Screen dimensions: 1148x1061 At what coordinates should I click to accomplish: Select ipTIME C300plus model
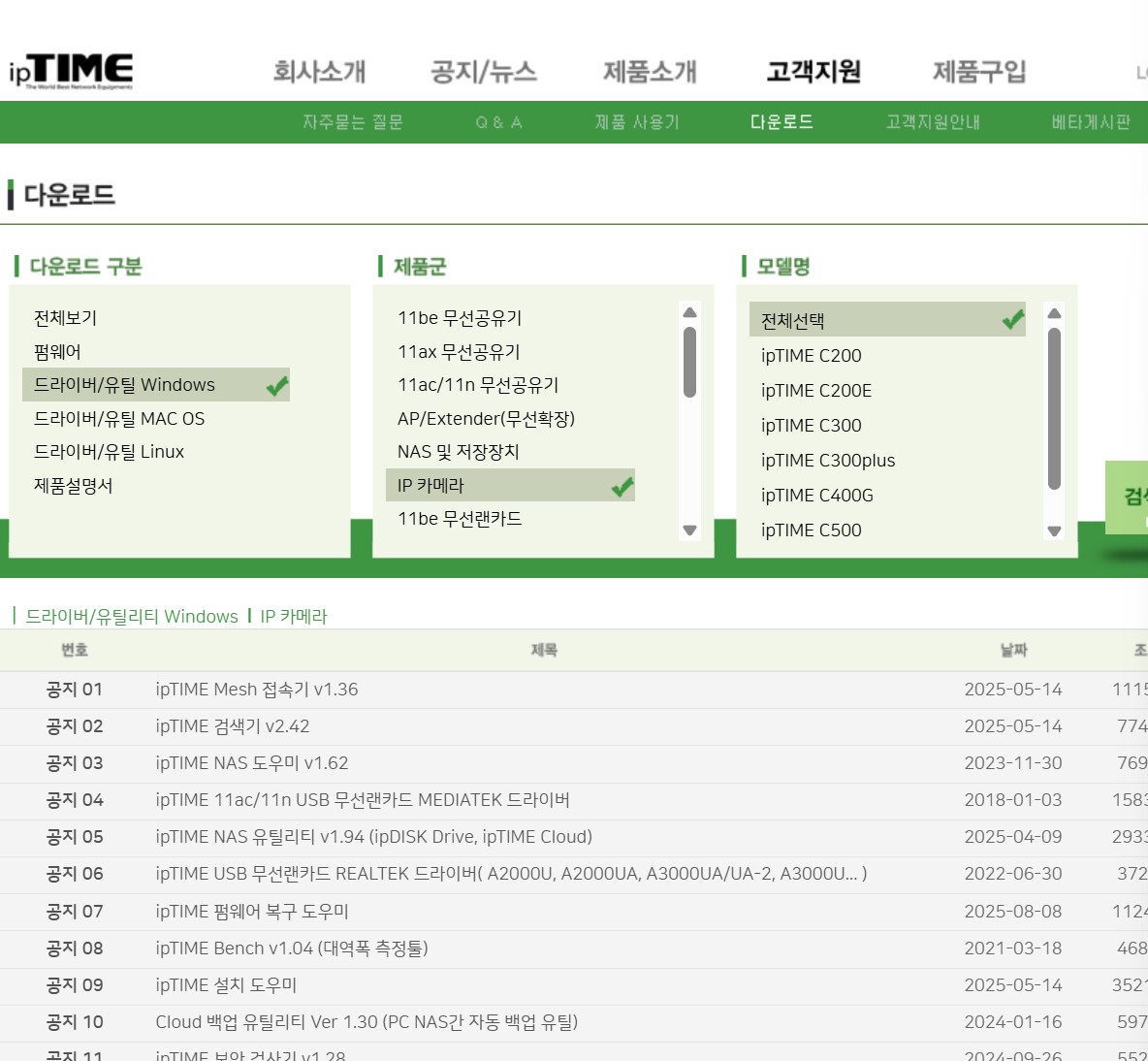click(827, 461)
